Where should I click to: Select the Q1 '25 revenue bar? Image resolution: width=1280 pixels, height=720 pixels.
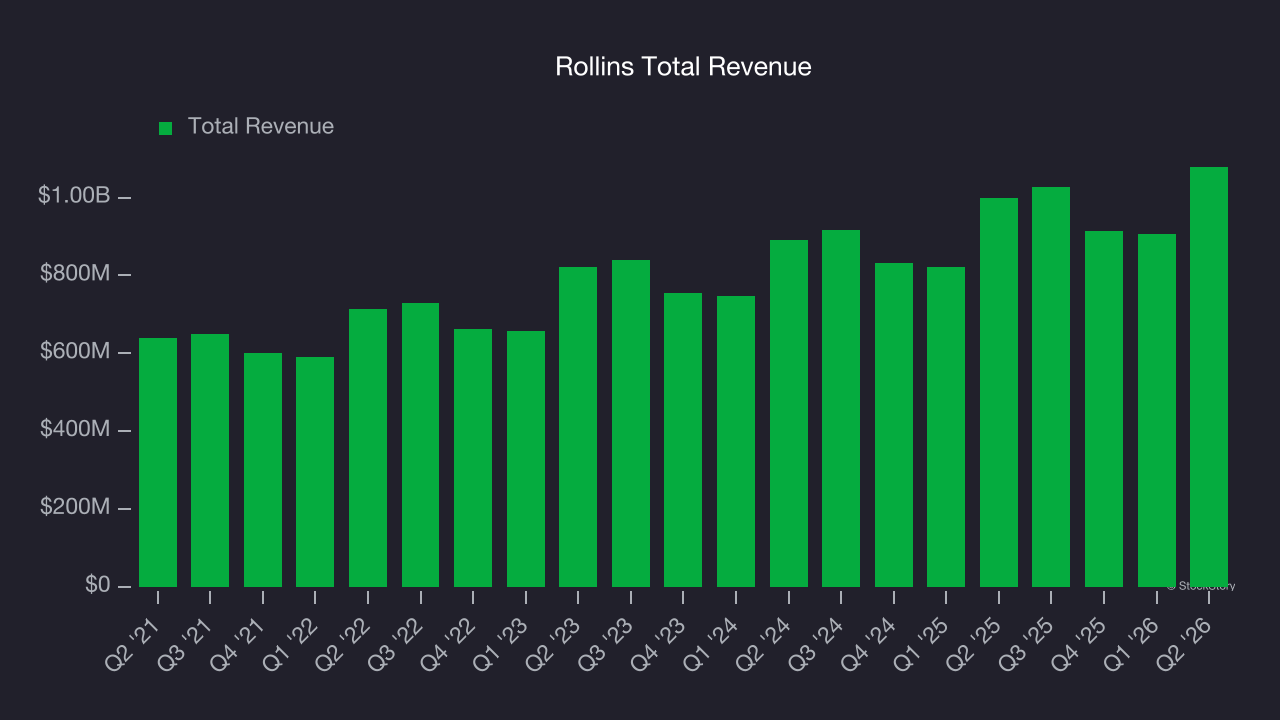(x=946, y=427)
